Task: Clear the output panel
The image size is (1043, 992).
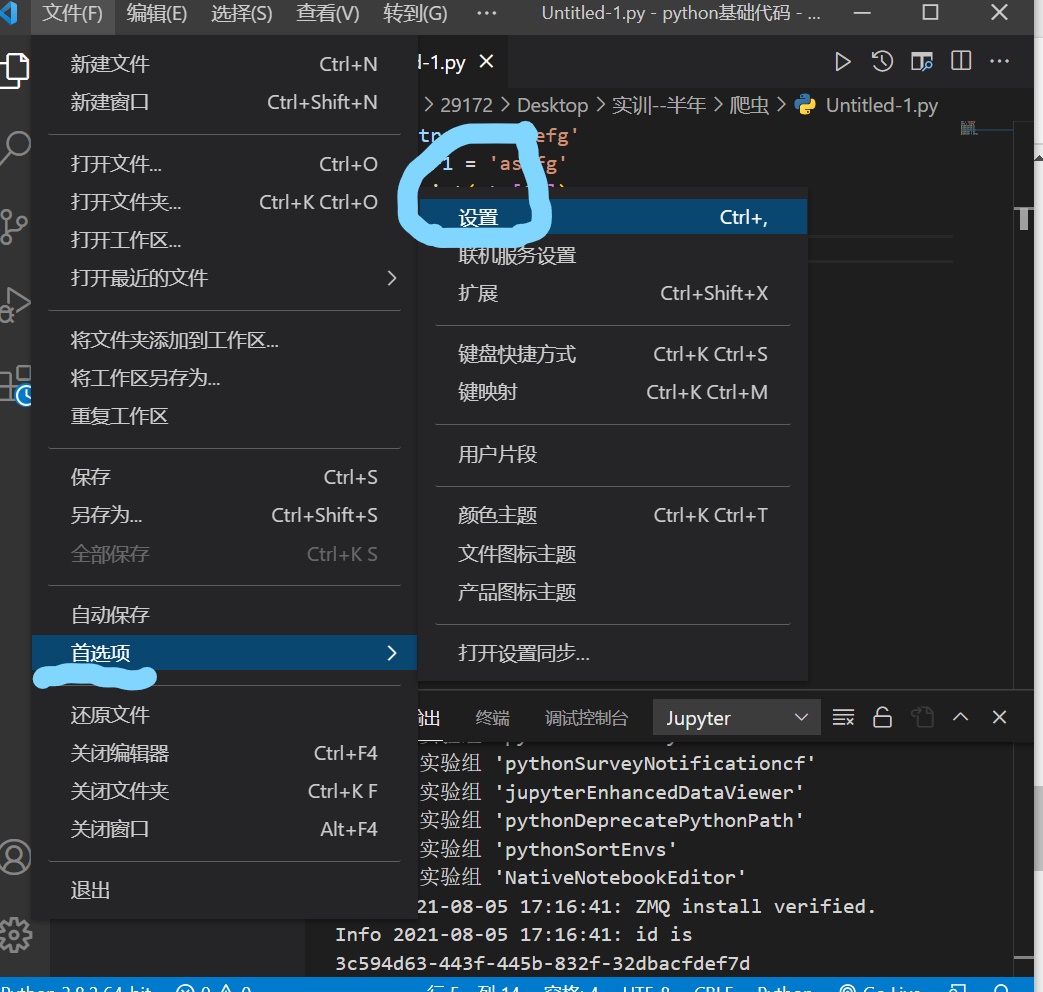Action: [843, 717]
